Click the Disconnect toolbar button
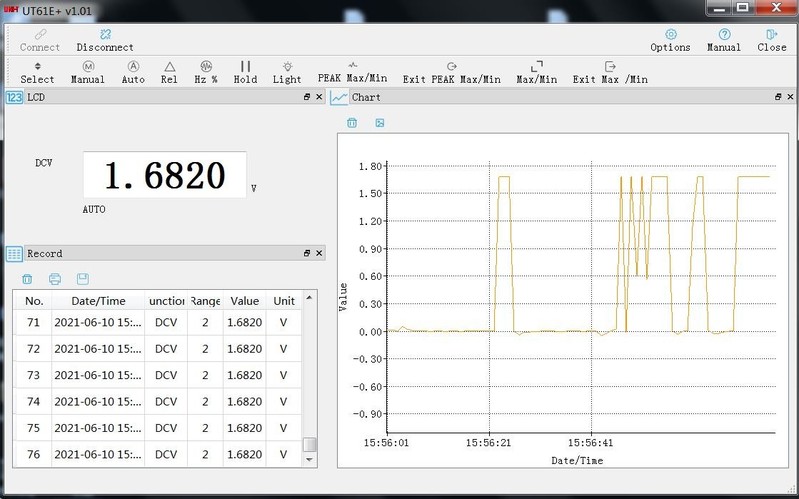The image size is (799, 499). click(105, 40)
